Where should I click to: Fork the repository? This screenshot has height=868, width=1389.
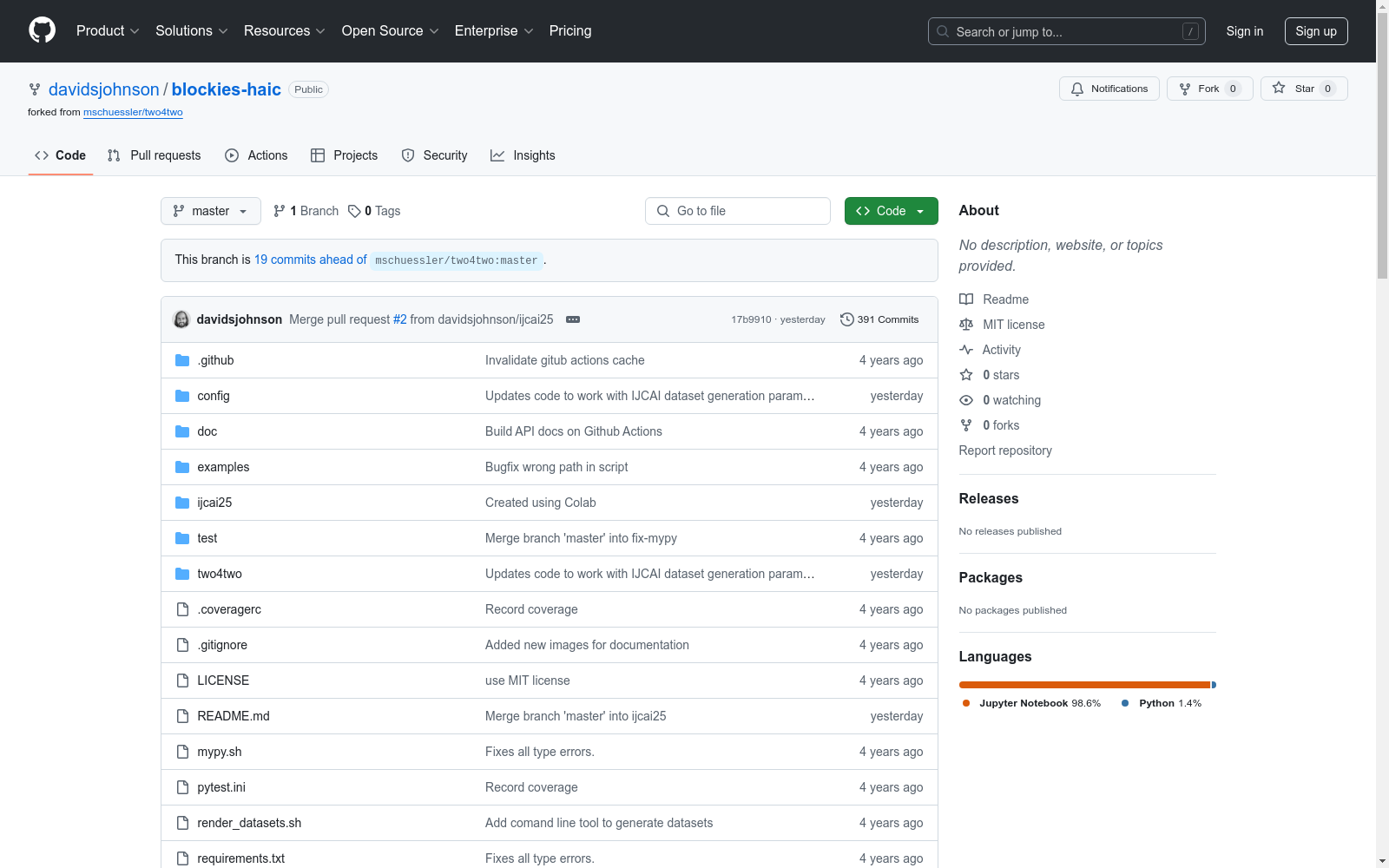point(1210,89)
